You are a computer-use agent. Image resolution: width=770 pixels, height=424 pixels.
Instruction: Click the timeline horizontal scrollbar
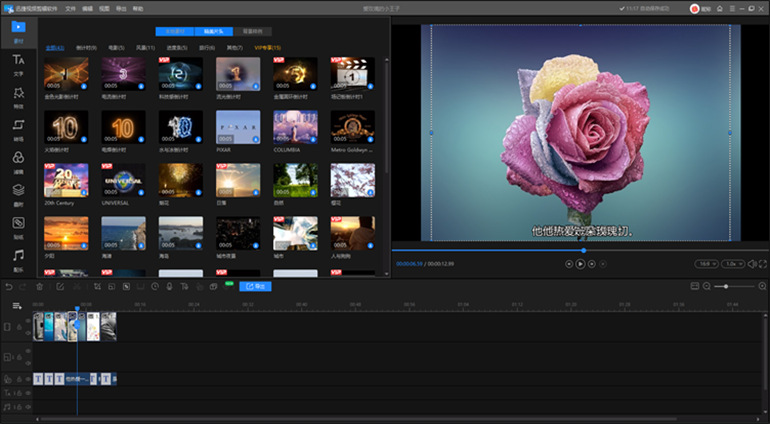click(358, 419)
